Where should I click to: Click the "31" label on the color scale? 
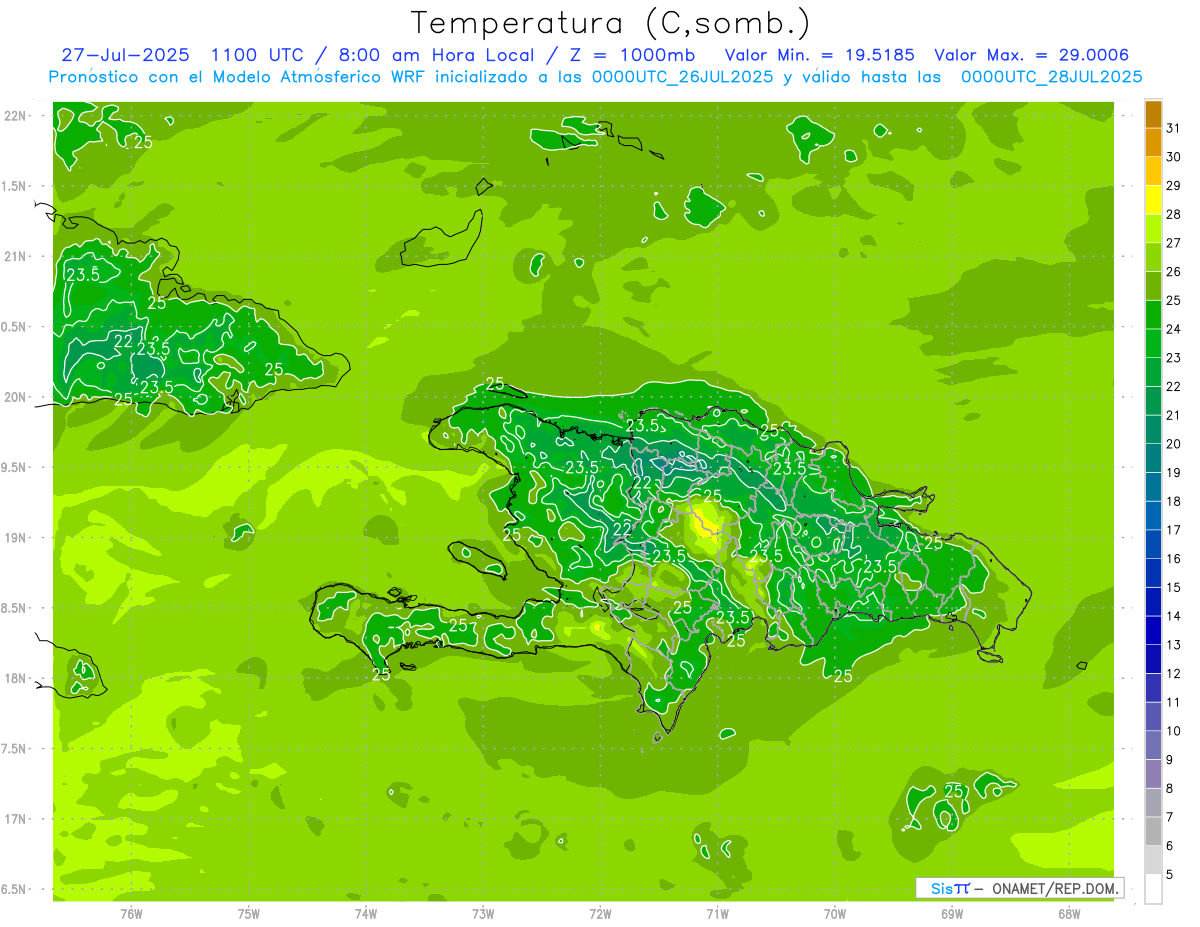click(1174, 128)
